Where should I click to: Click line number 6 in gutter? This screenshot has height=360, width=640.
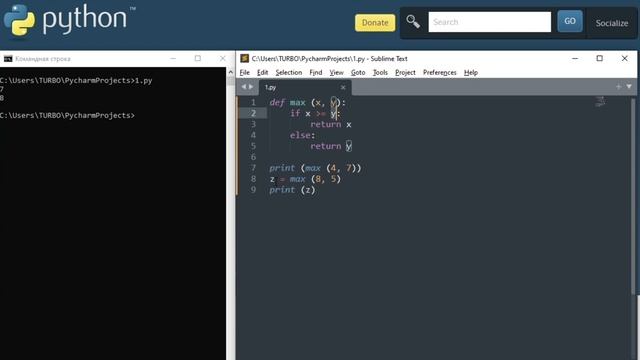pos(253,157)
